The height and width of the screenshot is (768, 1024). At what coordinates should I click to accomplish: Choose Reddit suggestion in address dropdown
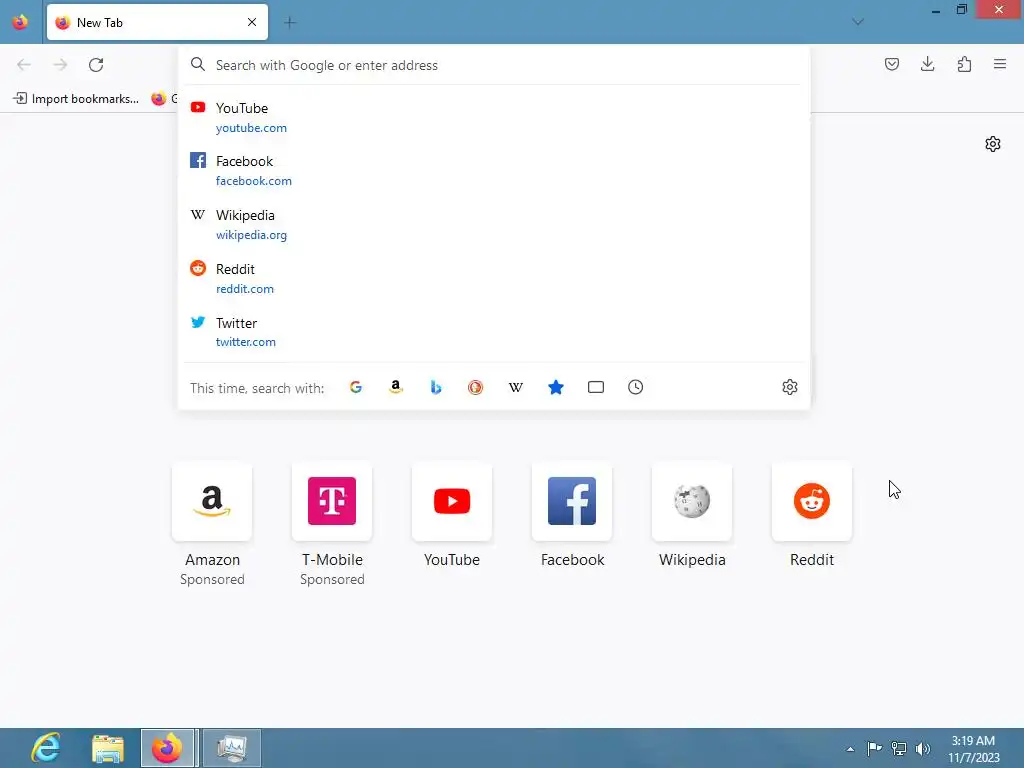(x=494, y=278)
